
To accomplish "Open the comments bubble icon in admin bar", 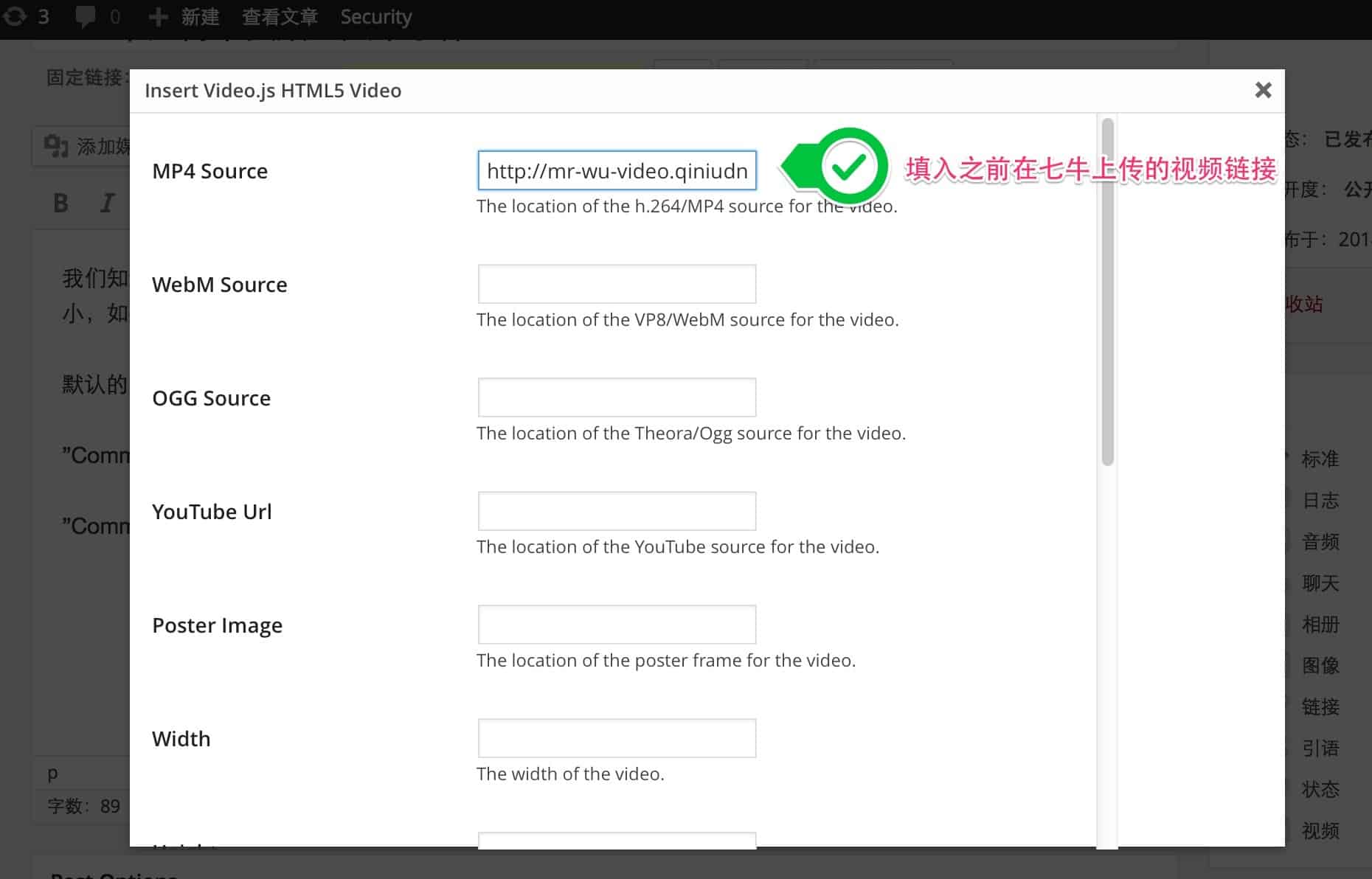I will 86,16.
